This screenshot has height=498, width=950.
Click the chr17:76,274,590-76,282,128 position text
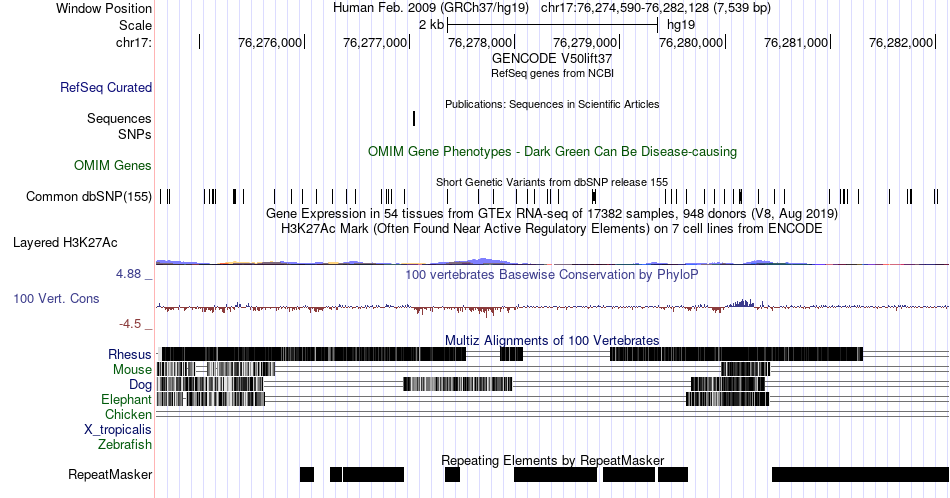pos(656,8)
